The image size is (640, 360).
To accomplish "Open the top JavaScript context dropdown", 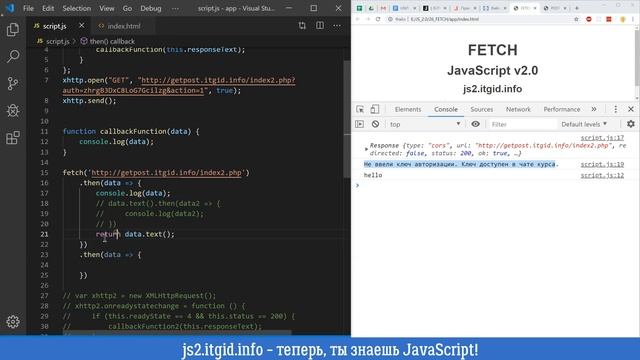I will click(x=424, y=124).
